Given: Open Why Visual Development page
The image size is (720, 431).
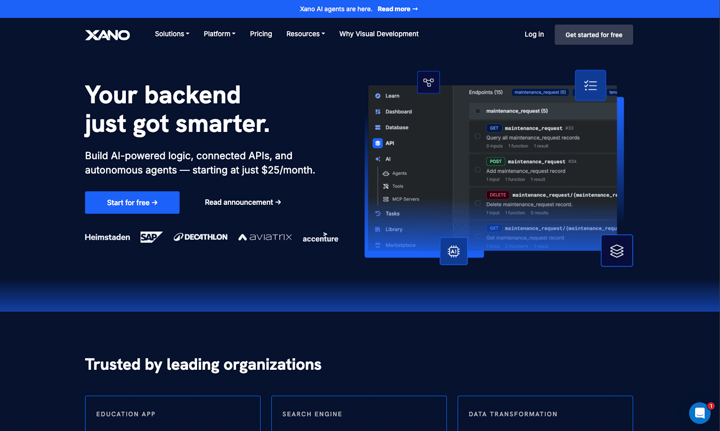Looking at the screenshot, I should pyautogui.click(x=378, y=34).
